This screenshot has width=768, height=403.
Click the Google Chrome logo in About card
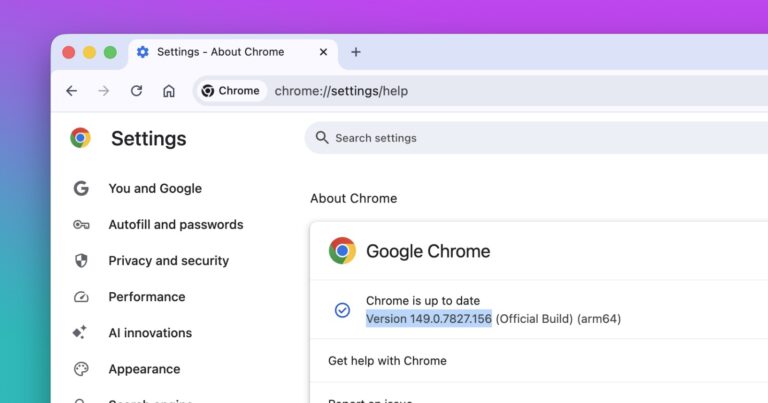click(x=342, y=251)
